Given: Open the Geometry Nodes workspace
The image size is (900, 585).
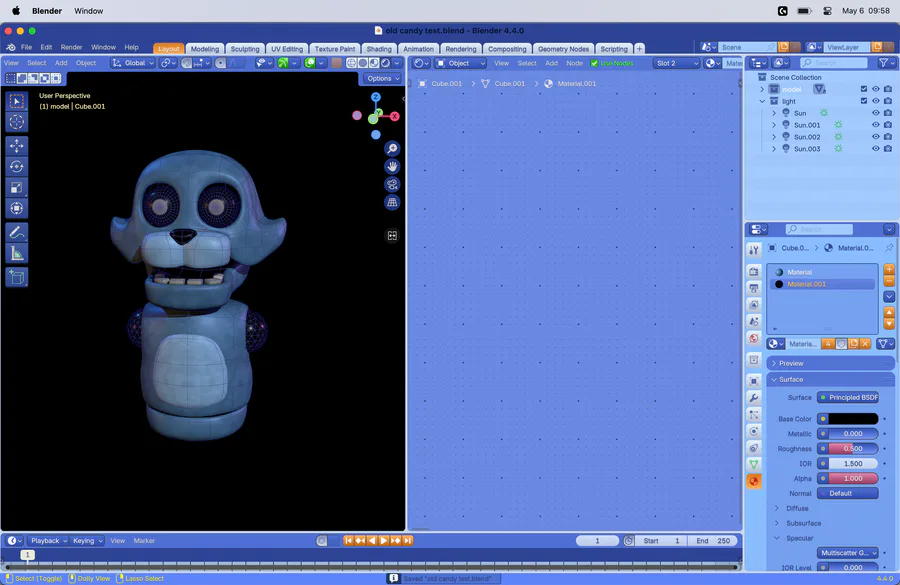Looking at the screenshot, I should pos(563,49).
